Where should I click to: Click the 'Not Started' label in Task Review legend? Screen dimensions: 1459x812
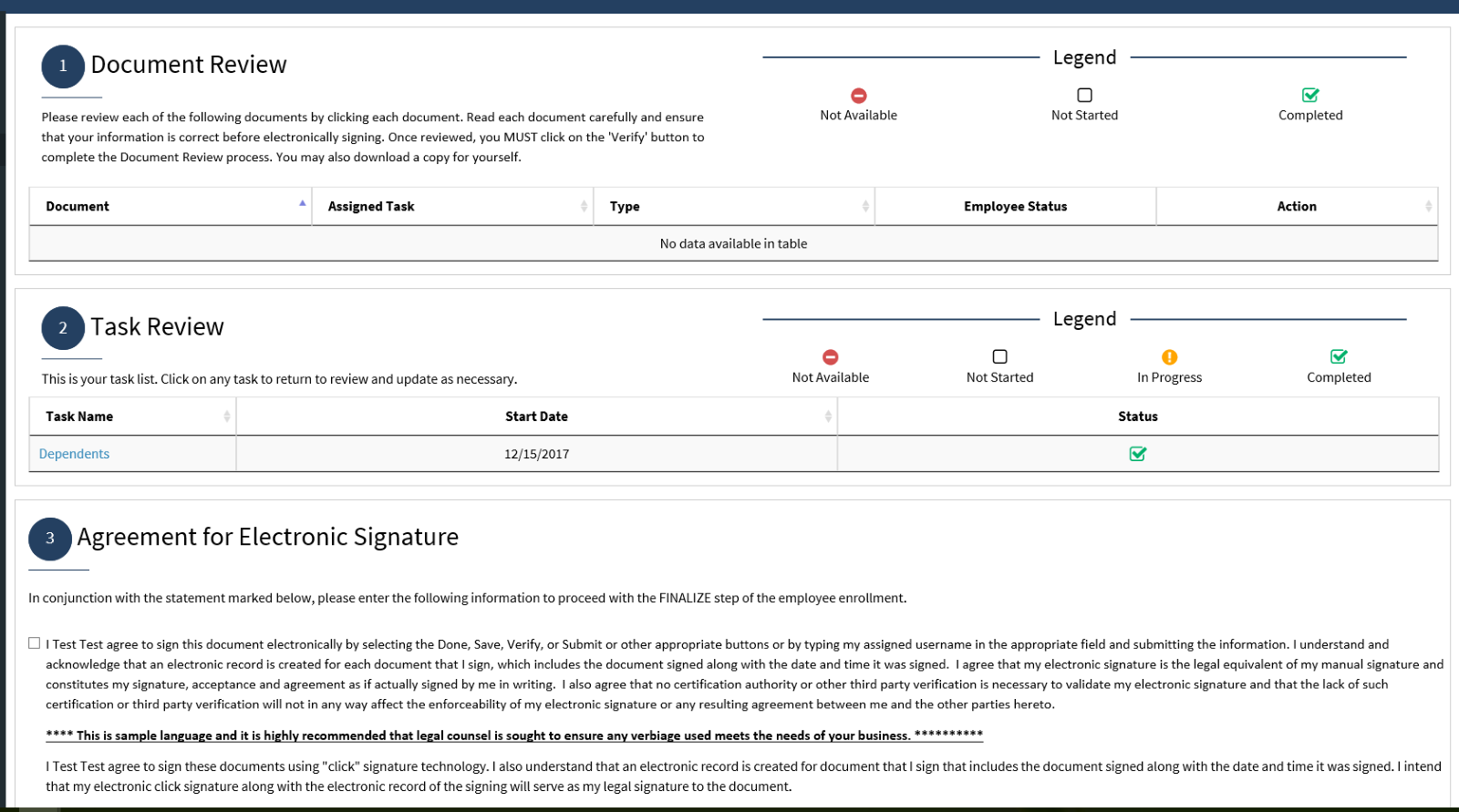point(999,377)
